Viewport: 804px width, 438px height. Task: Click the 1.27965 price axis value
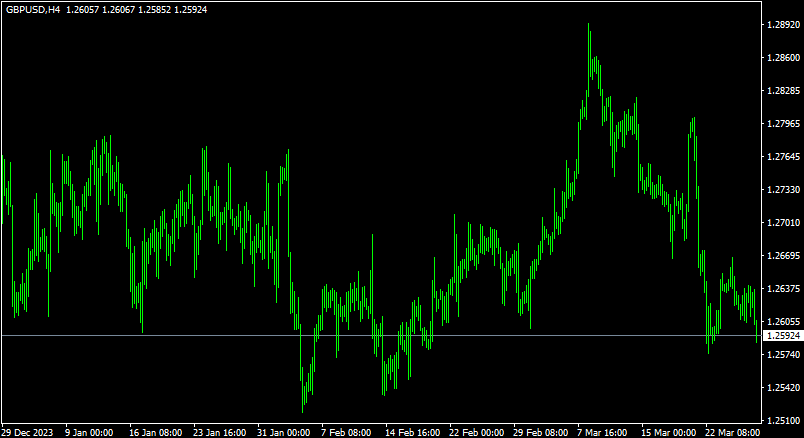click(783, 124)
